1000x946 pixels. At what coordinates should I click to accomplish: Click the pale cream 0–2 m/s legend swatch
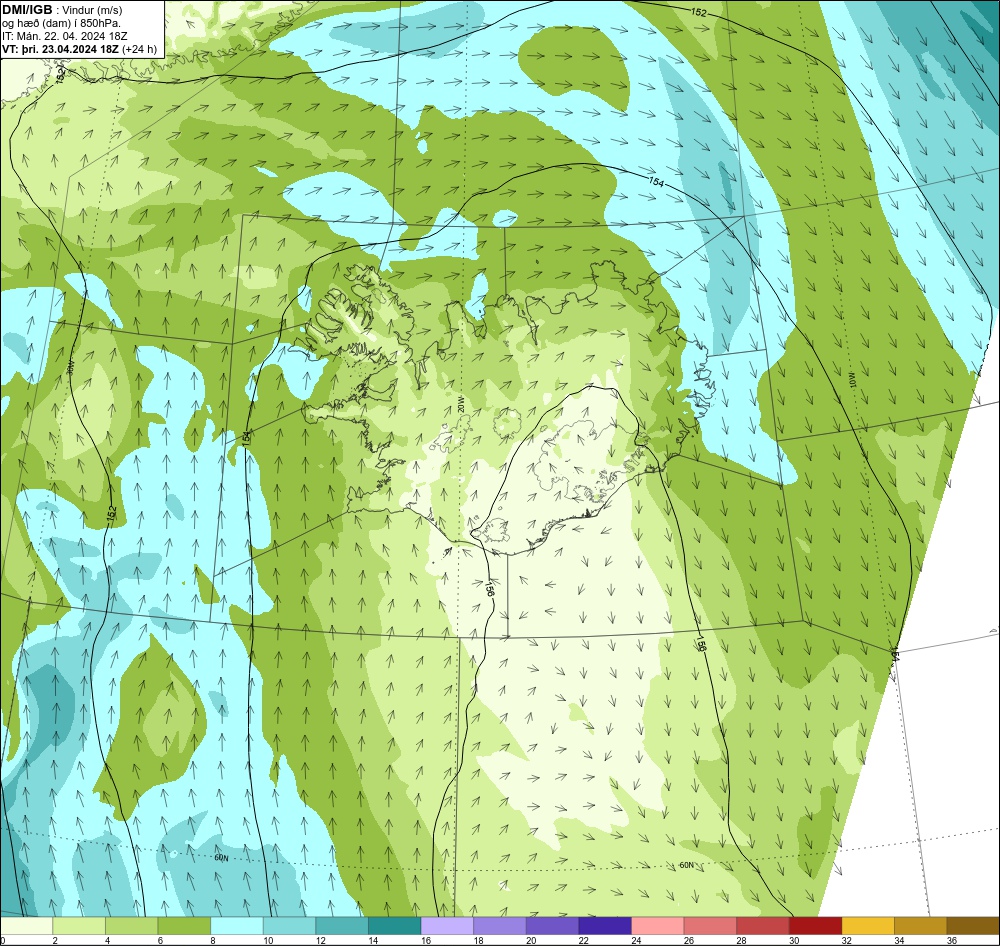coord(26,926)
